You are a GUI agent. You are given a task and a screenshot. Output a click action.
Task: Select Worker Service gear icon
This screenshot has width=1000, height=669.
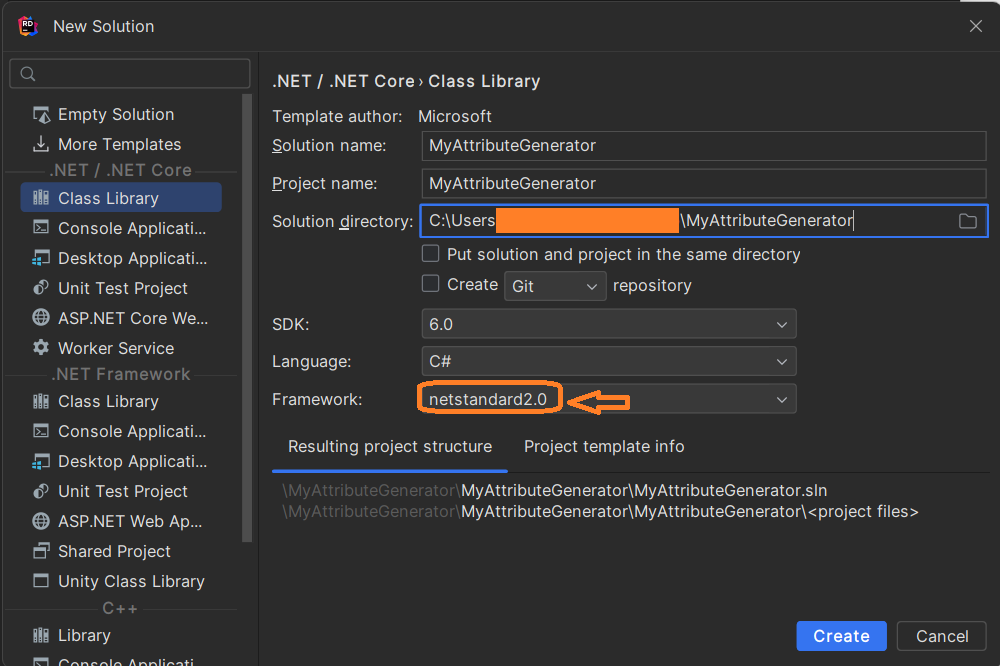41,348
